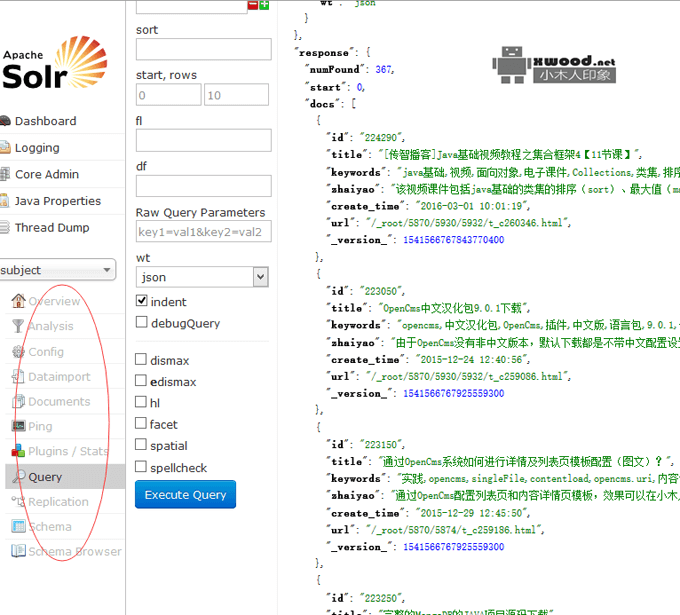The image size is (680, 615).
Task: Open the Replication link in the sidebar
Action: coord(58,502)
